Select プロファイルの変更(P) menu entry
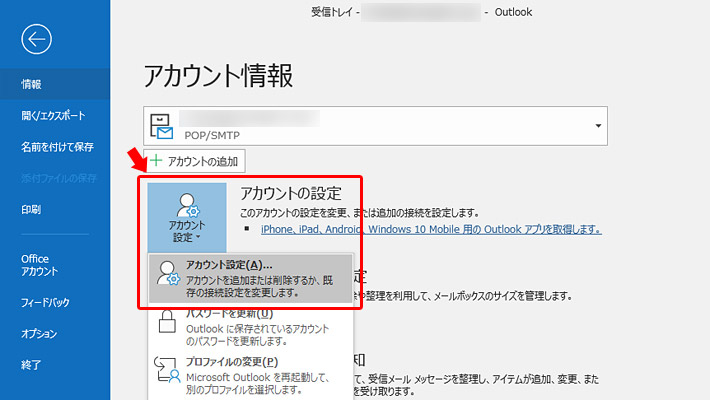This screenshot has height=400, width=710. click(250, 376)
